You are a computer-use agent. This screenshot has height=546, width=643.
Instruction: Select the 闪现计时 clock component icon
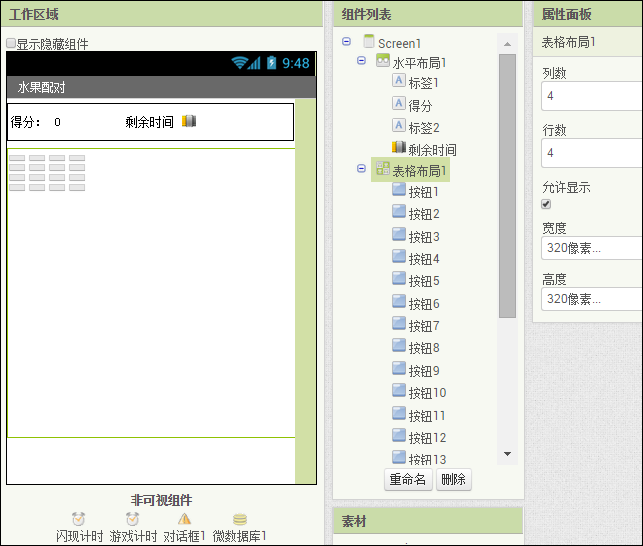click(78, 519)
